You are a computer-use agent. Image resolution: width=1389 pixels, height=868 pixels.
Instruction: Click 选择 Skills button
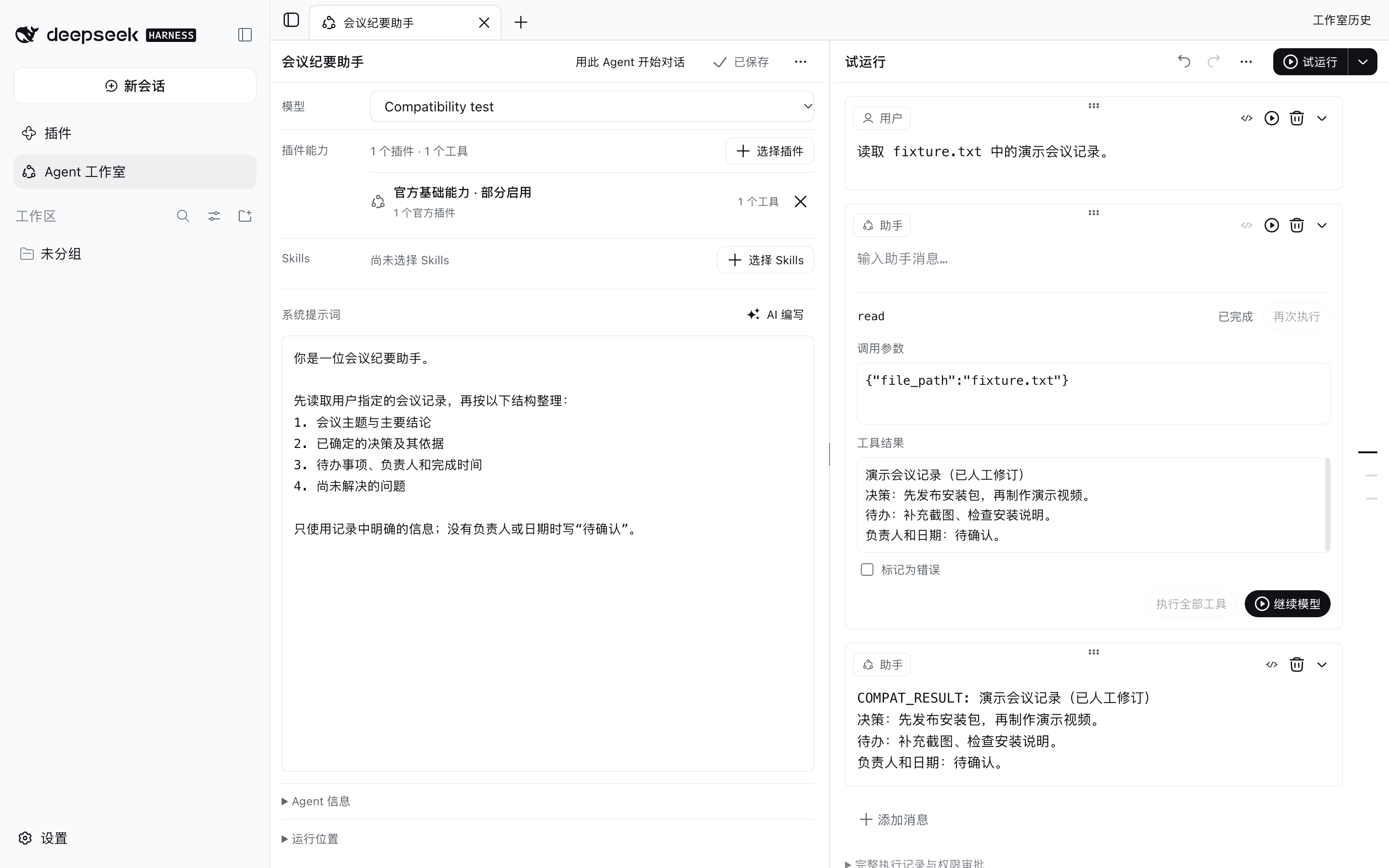(765, 260)
